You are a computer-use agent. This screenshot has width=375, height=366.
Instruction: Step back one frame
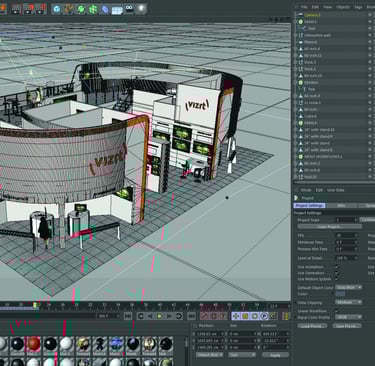click(150, 316)
